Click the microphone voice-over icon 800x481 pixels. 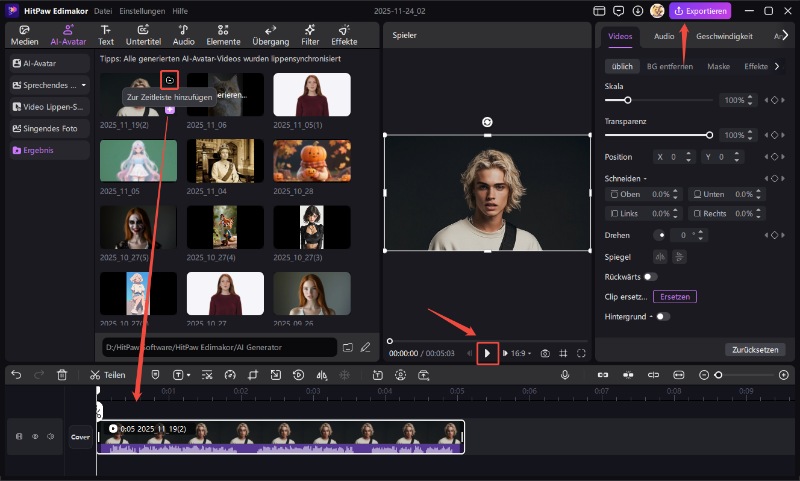click(565, 375)
